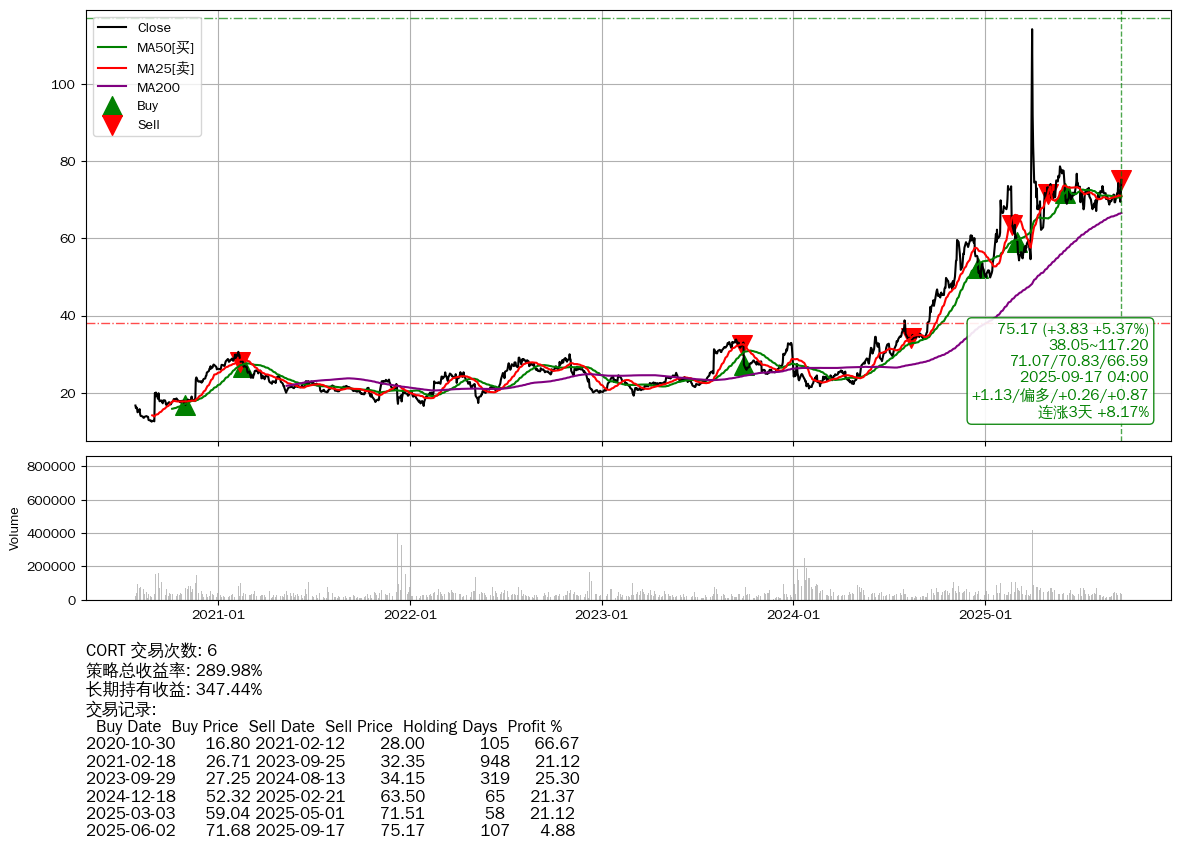This screenshot has width=1180, height=849.
Task: Click the red Sell triangle in the legend
Action: [113, 125]
